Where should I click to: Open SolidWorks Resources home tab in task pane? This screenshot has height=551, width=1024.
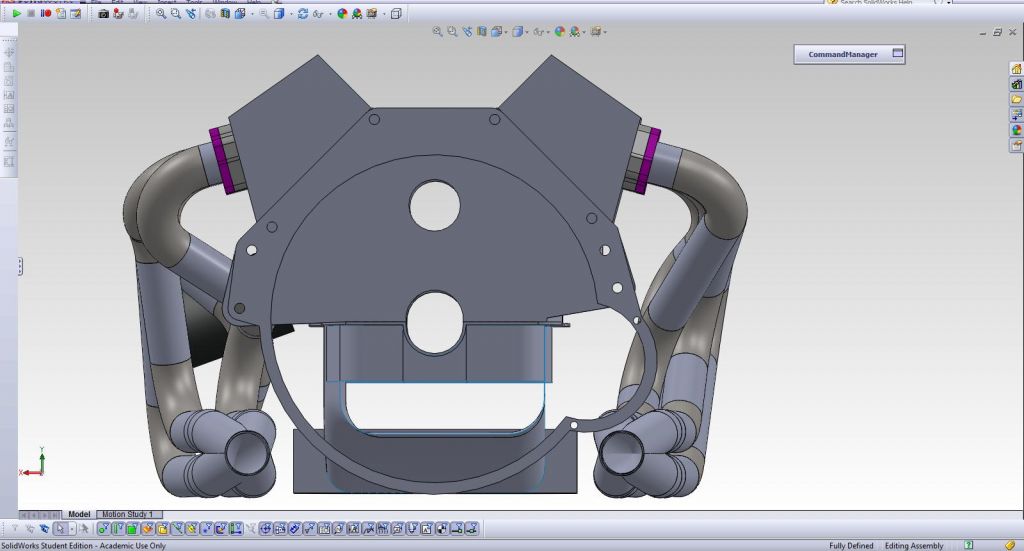1016,69
